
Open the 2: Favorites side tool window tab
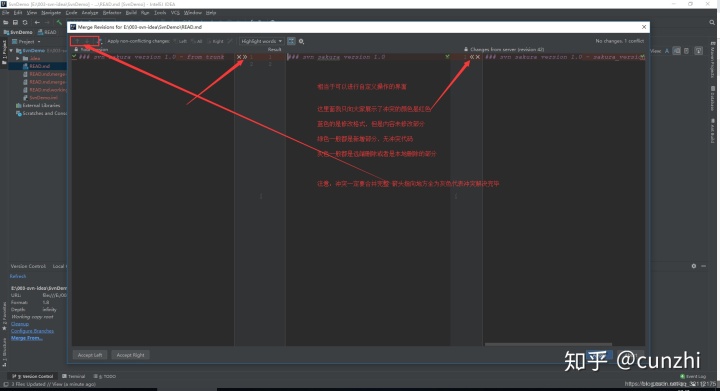(x=4, y=315)
